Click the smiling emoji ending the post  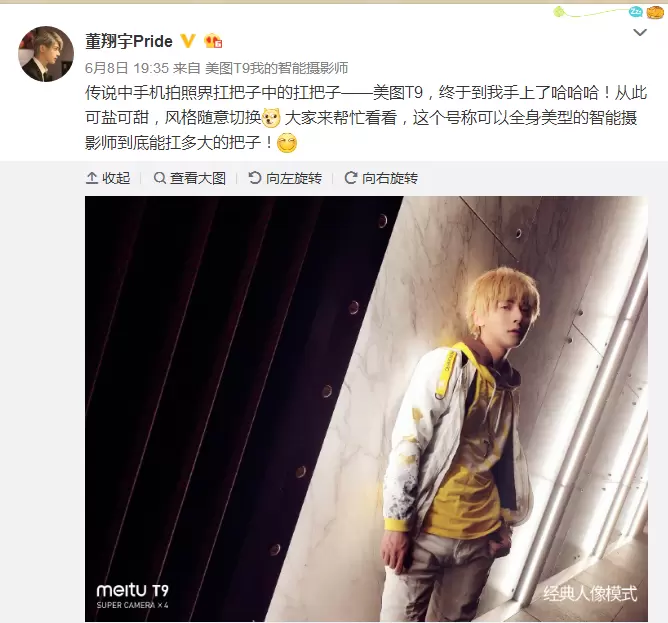[x=287, y=143]
